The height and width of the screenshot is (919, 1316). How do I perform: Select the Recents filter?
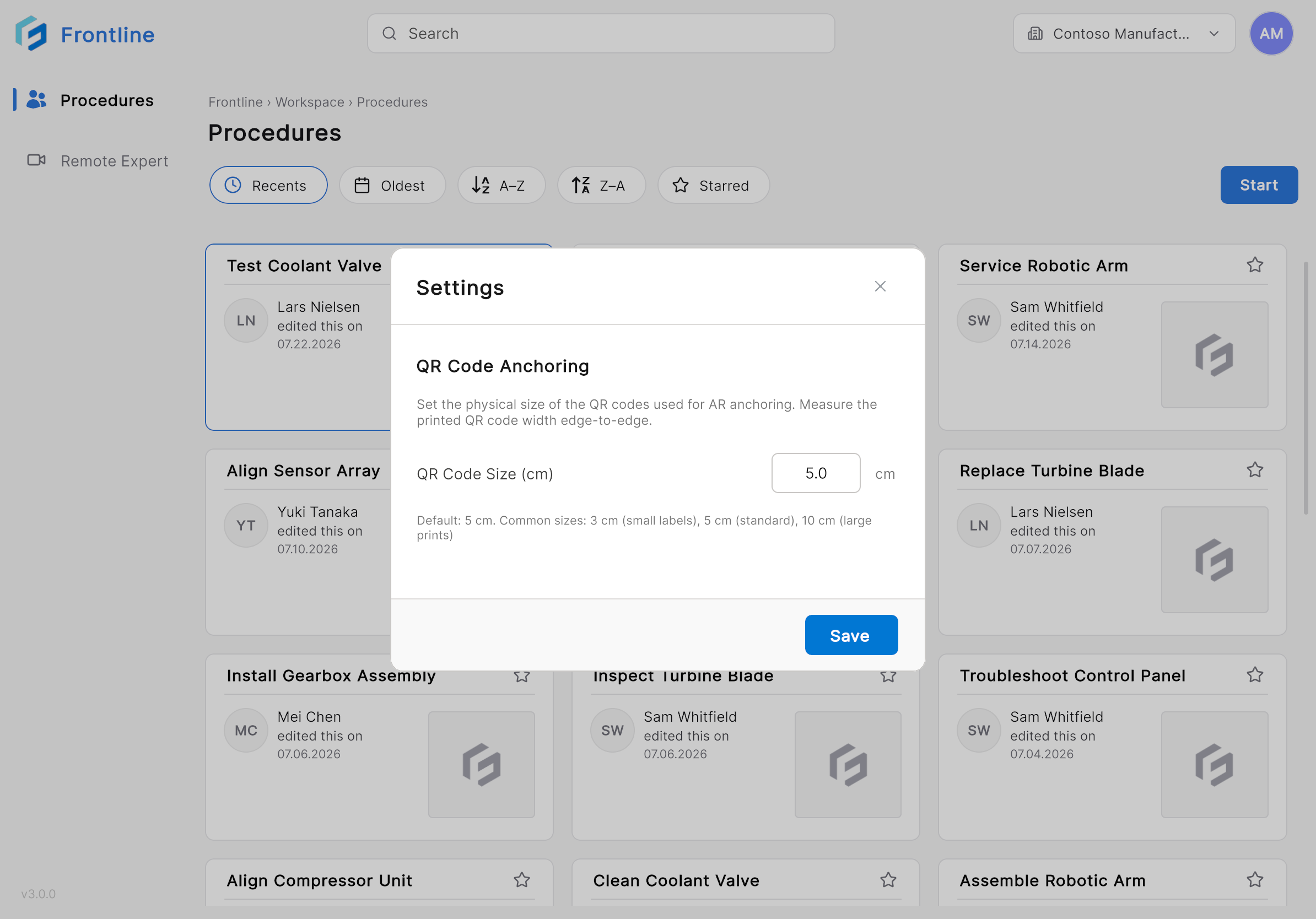[268, 185]
